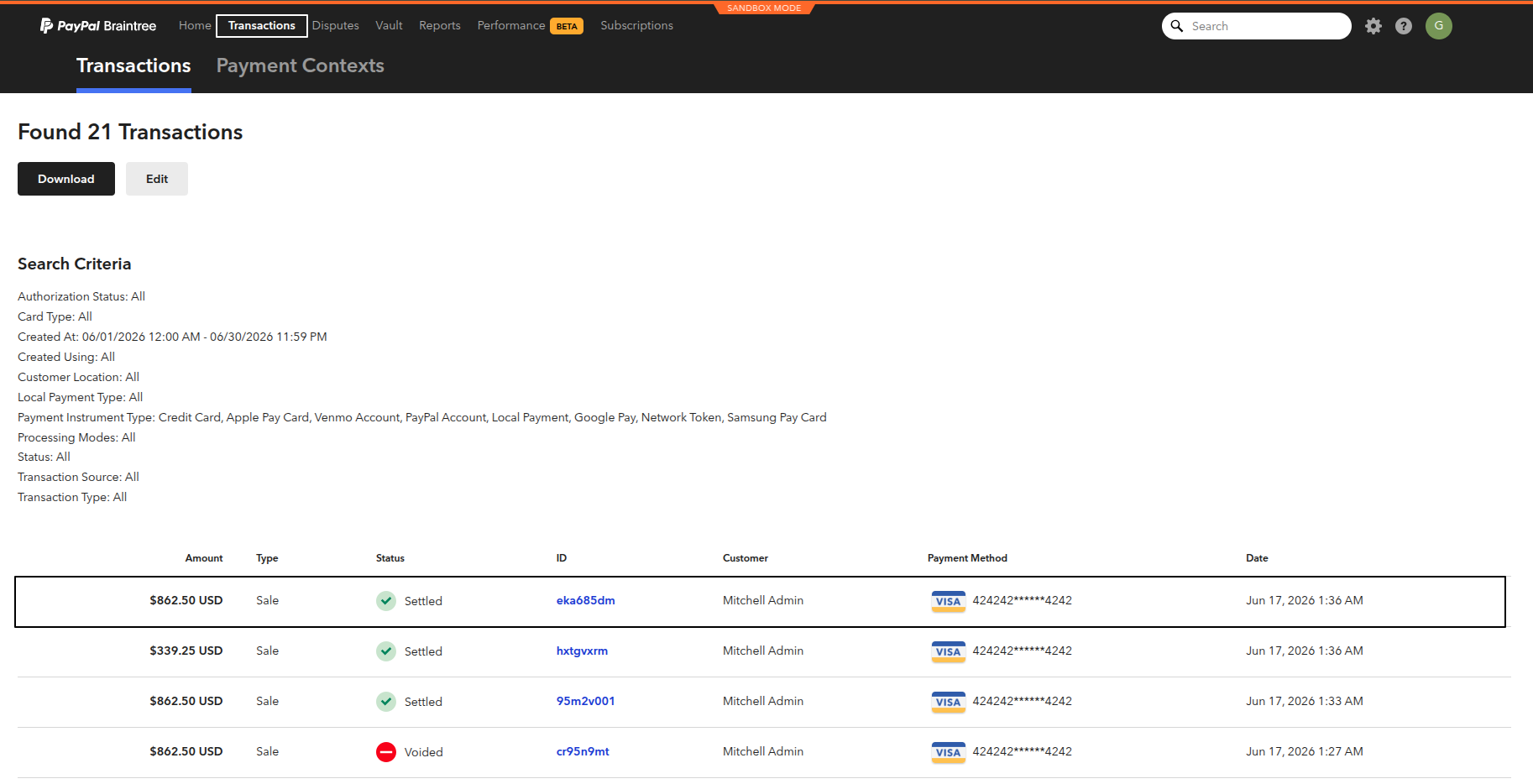Click Mitchell Admin in the hxtgvxrm row

point(763,651)
